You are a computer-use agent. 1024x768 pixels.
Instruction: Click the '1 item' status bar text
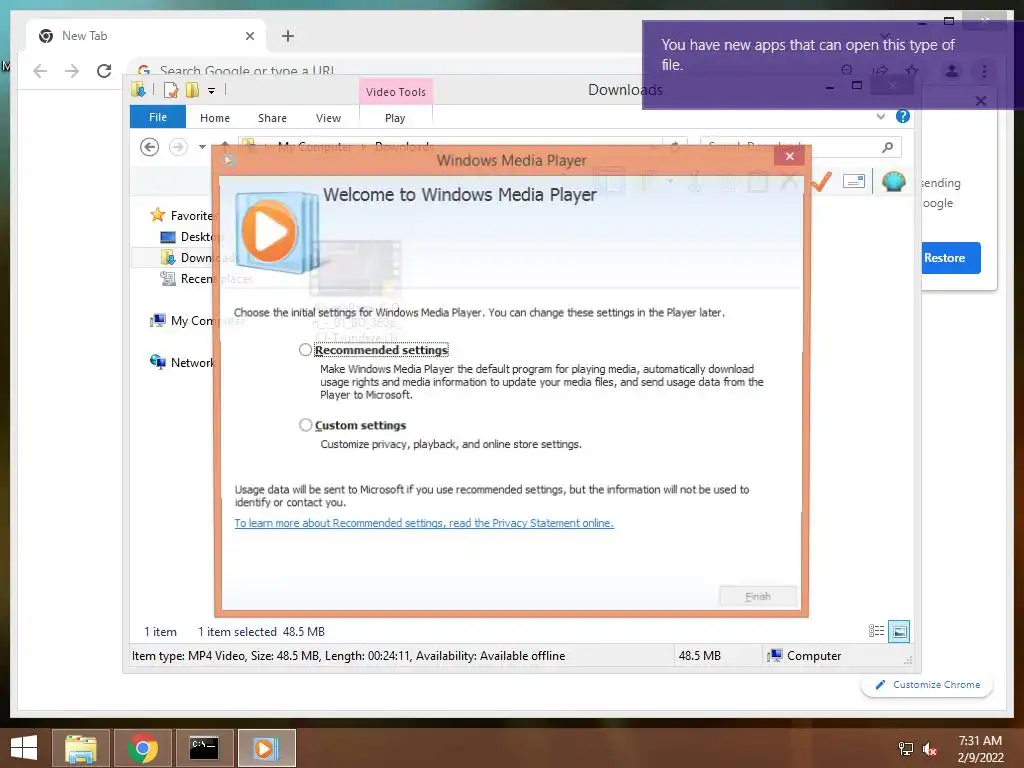[160, 632]
